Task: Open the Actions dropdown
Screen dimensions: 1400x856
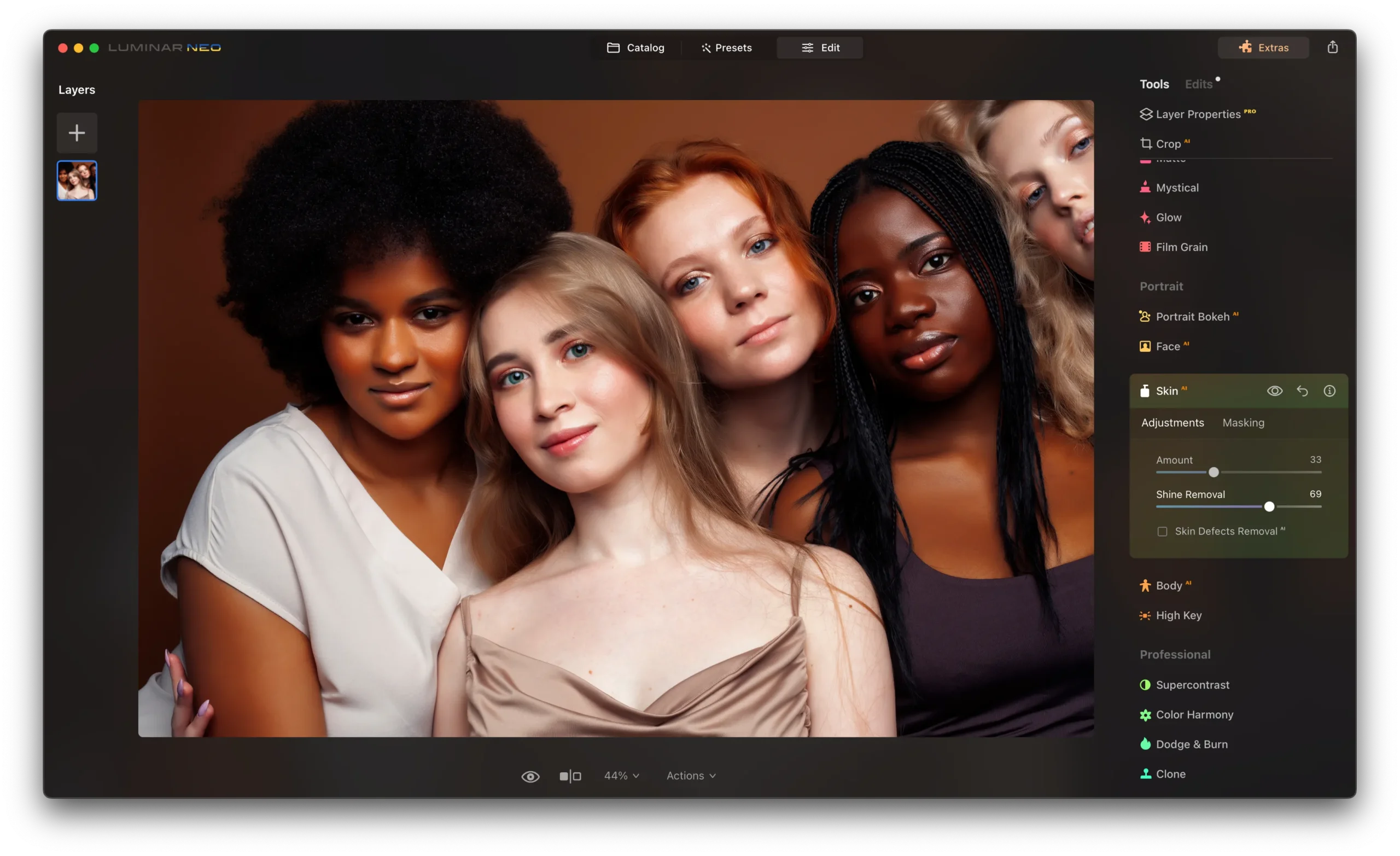Action: point(690,775)
